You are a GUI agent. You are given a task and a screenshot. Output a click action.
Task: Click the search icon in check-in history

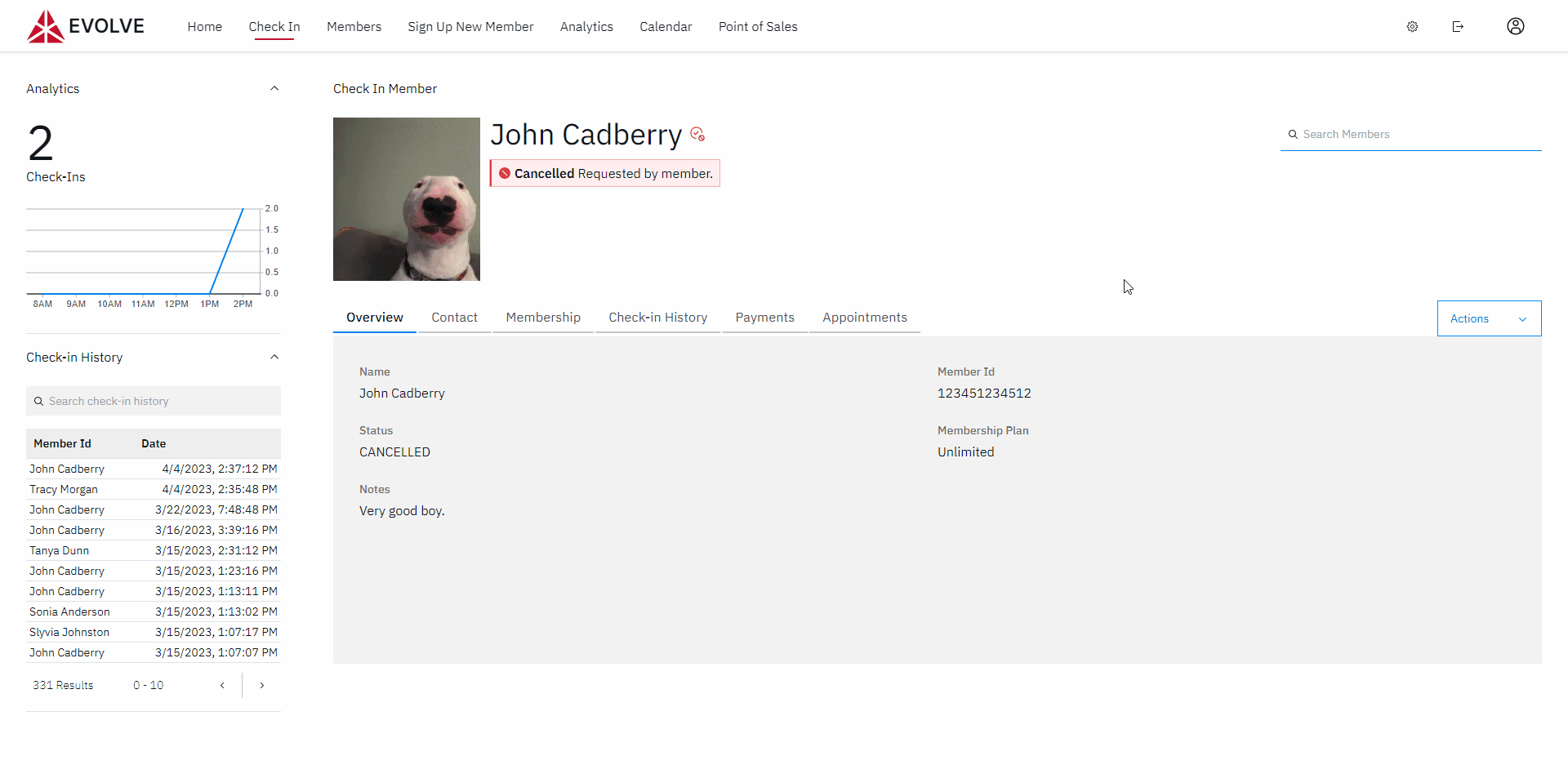click(38, 401)
